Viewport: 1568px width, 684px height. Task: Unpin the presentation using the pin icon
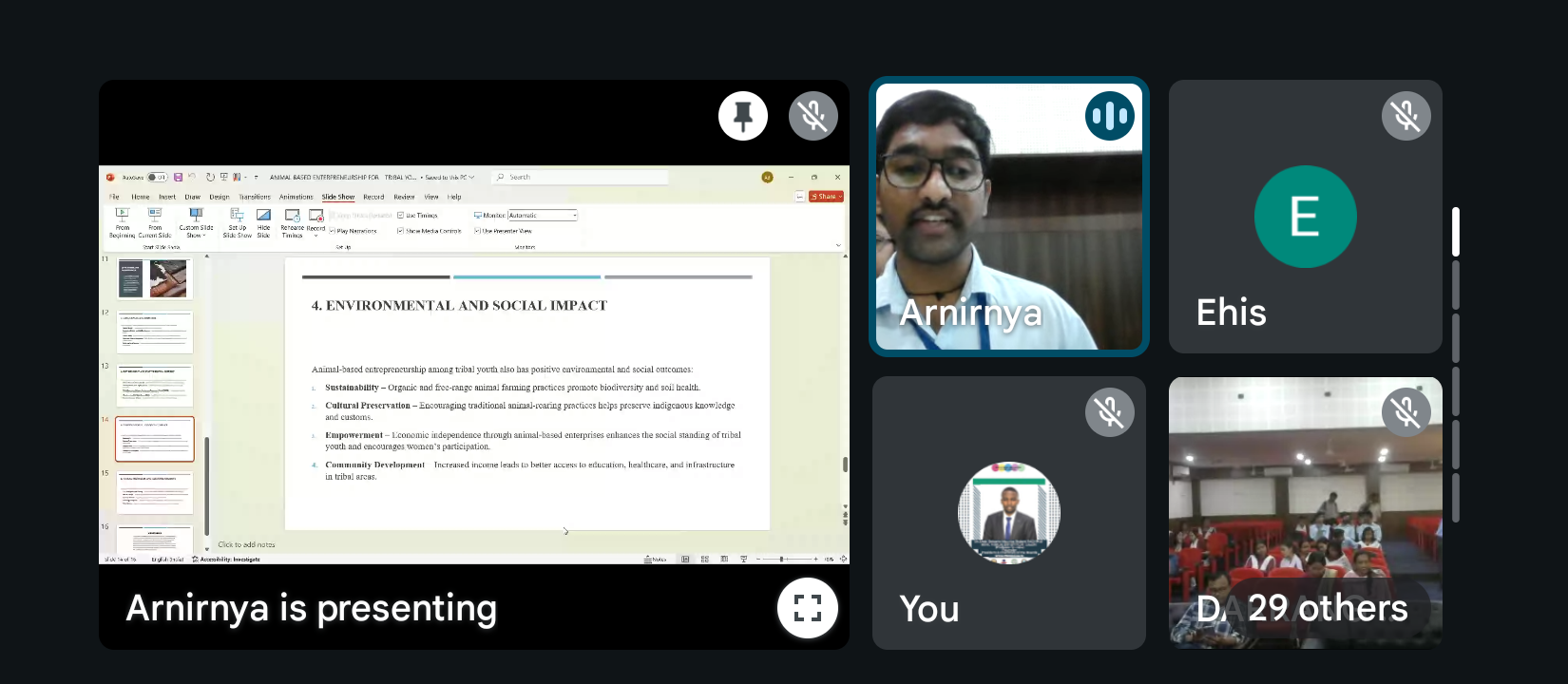[743, 116]
